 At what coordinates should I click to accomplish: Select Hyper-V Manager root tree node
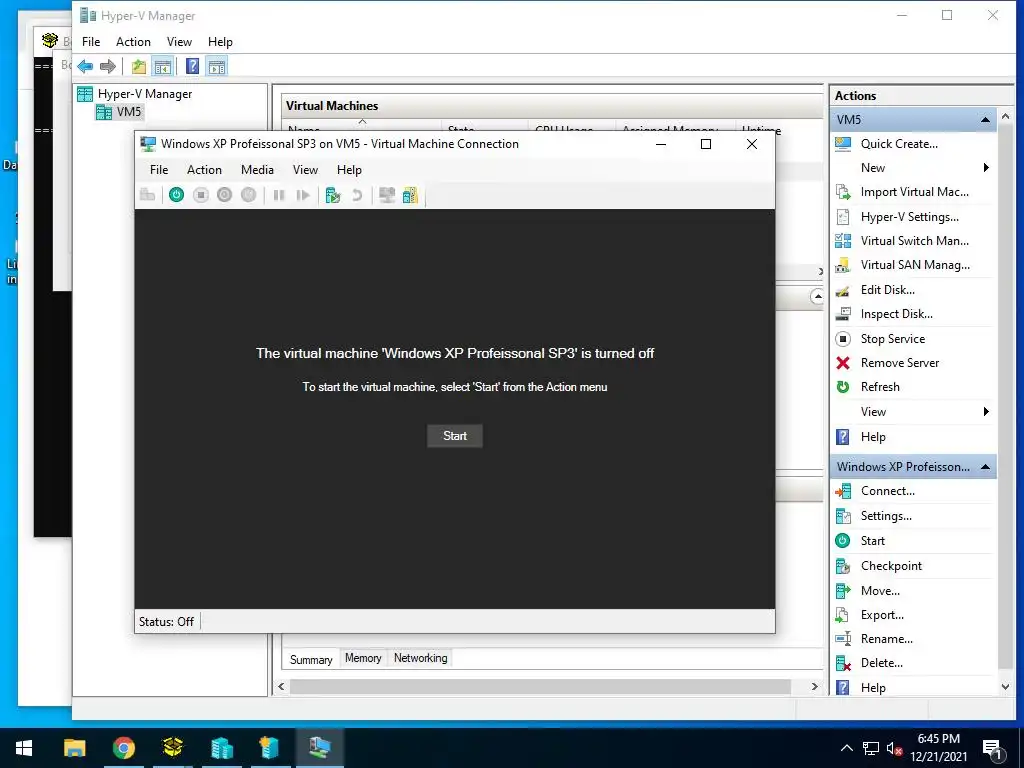point(145,94)
